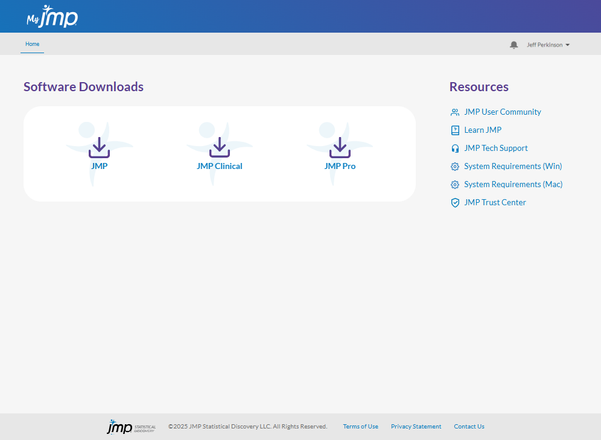Screen dimensions: 601x440
Task: Click the headset icon beside JMP Tech Support
Action: [455, 148]
